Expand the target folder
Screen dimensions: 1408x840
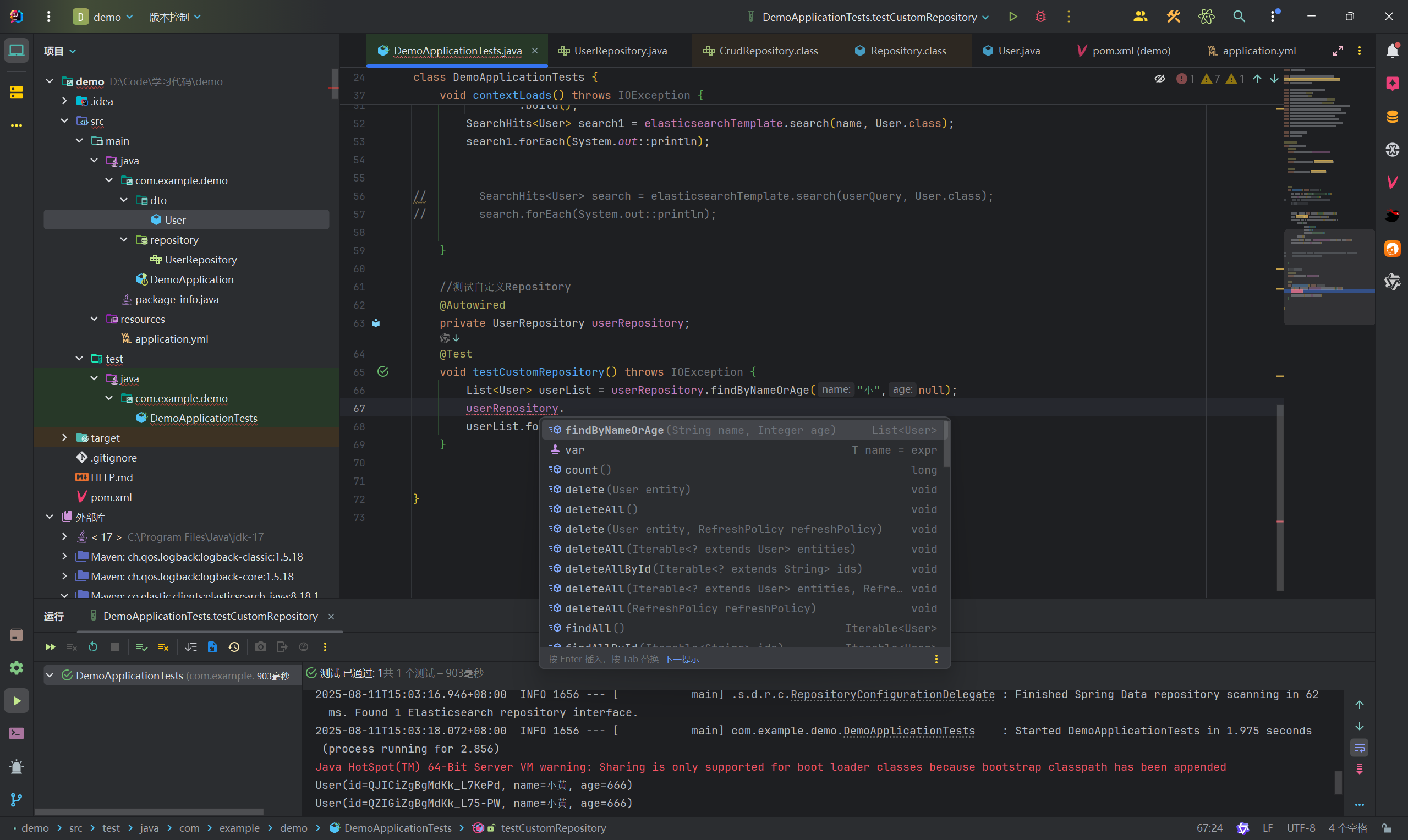(x=64, y=437)
